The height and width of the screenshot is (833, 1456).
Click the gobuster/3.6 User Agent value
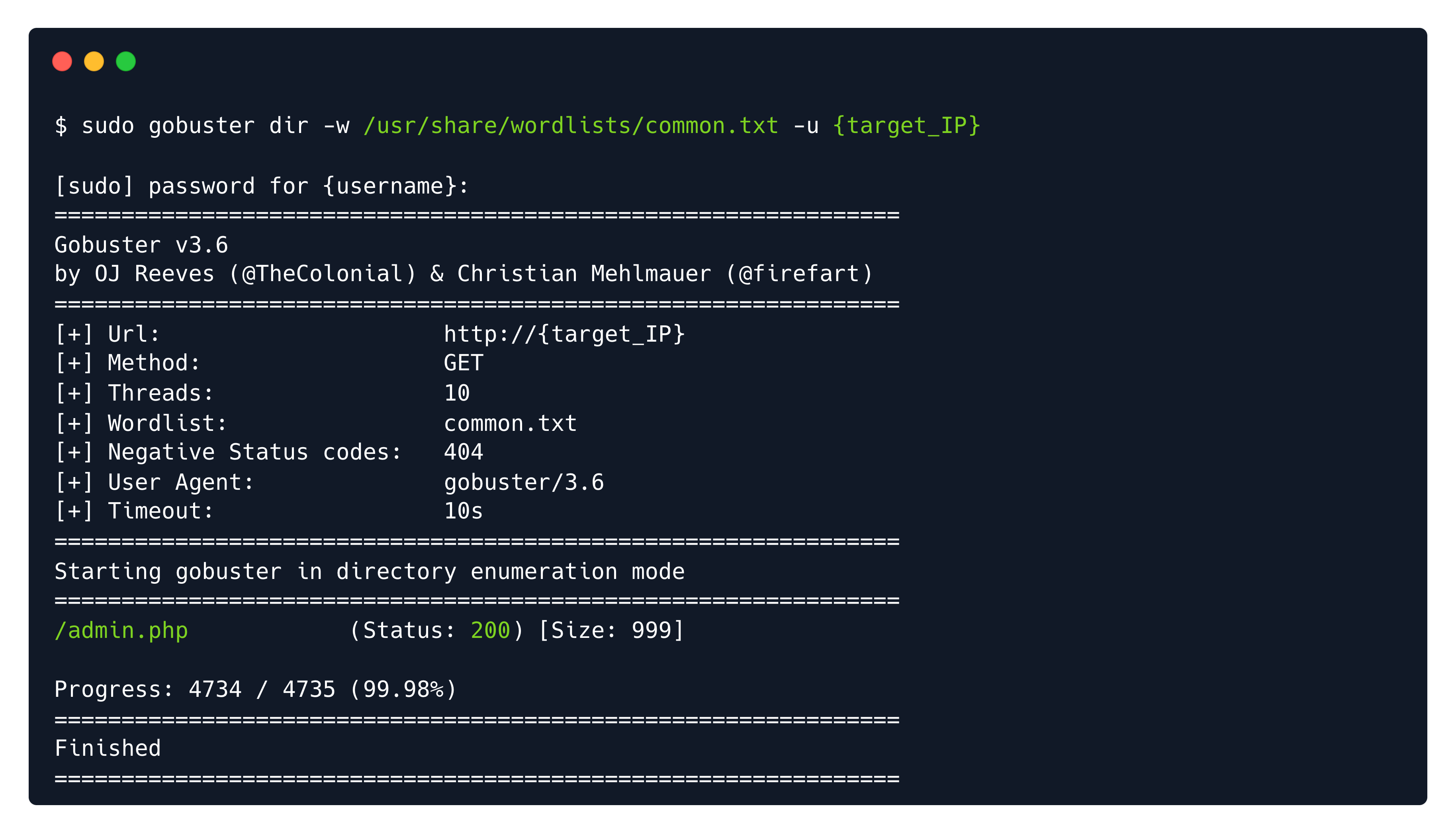[x=524, y=482]
